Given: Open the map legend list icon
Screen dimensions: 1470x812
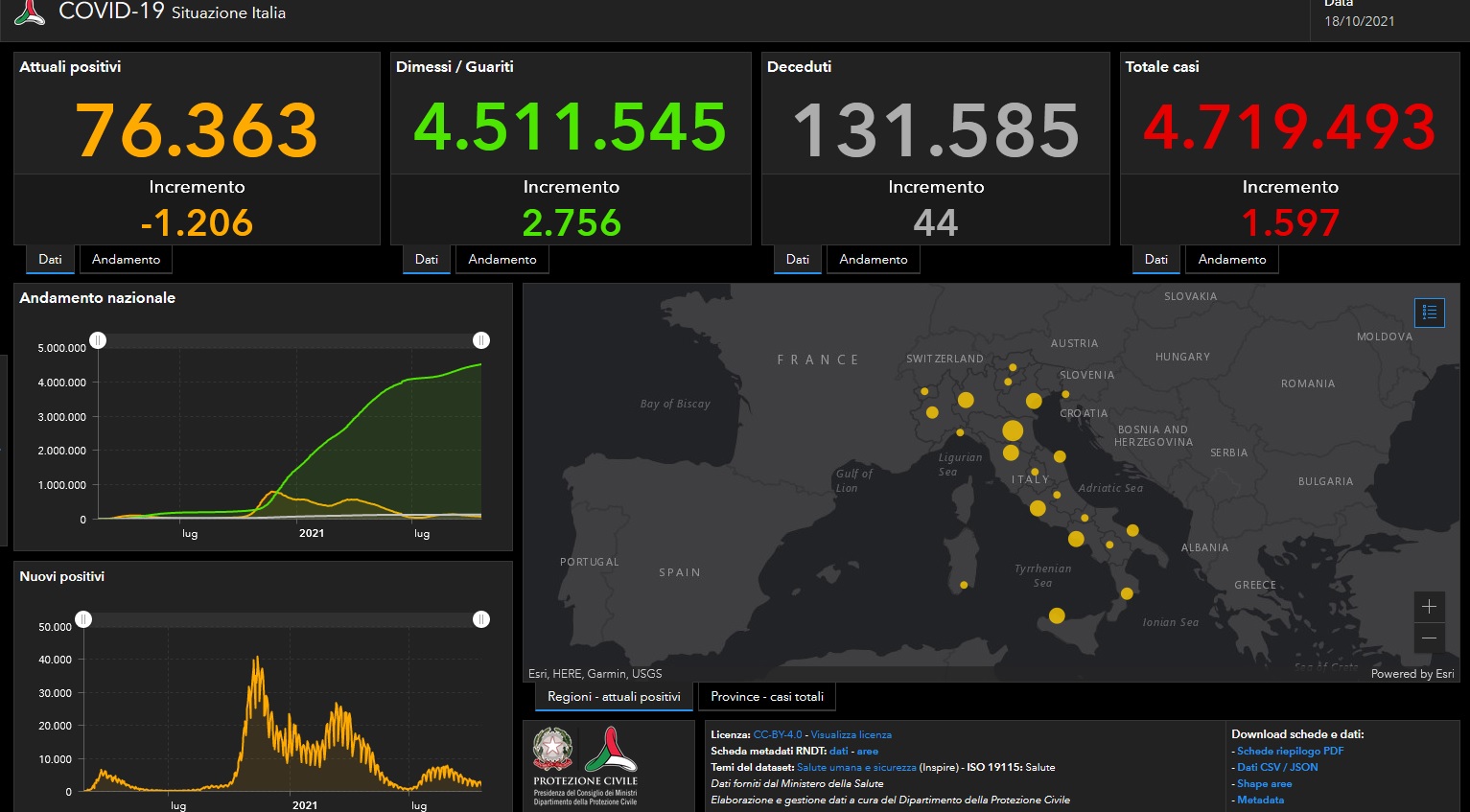Looking at the screenshot, I should [x=1429, y=313].
